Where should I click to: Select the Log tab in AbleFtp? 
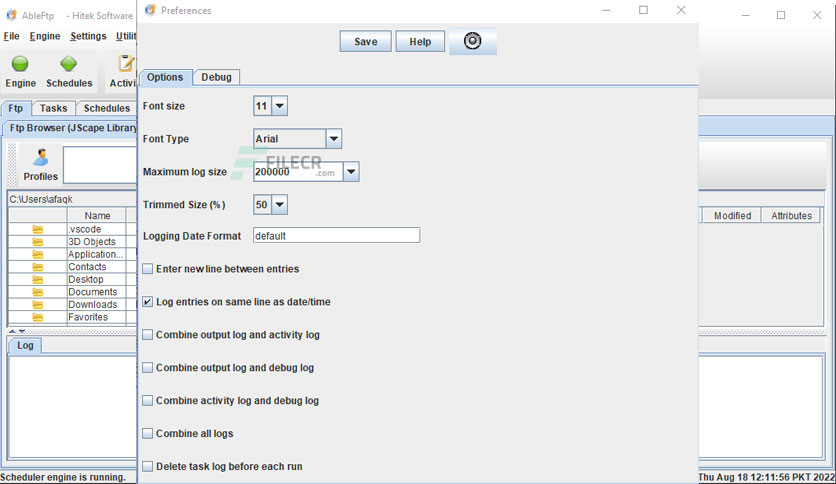click(25, 345)
